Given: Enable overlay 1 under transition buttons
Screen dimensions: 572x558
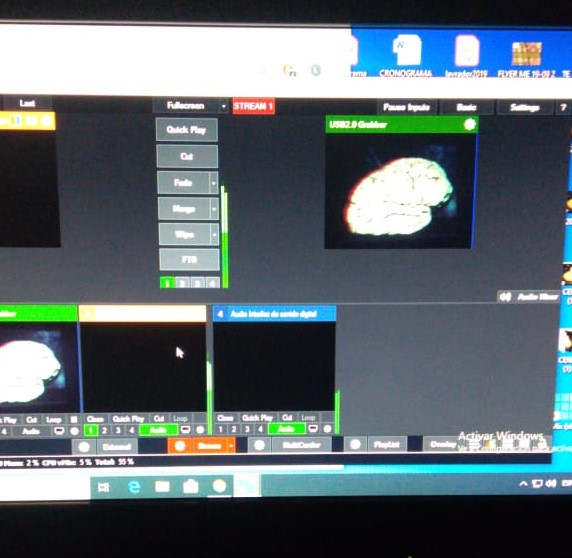Looking at the screenshot, I should pos(167,283).
